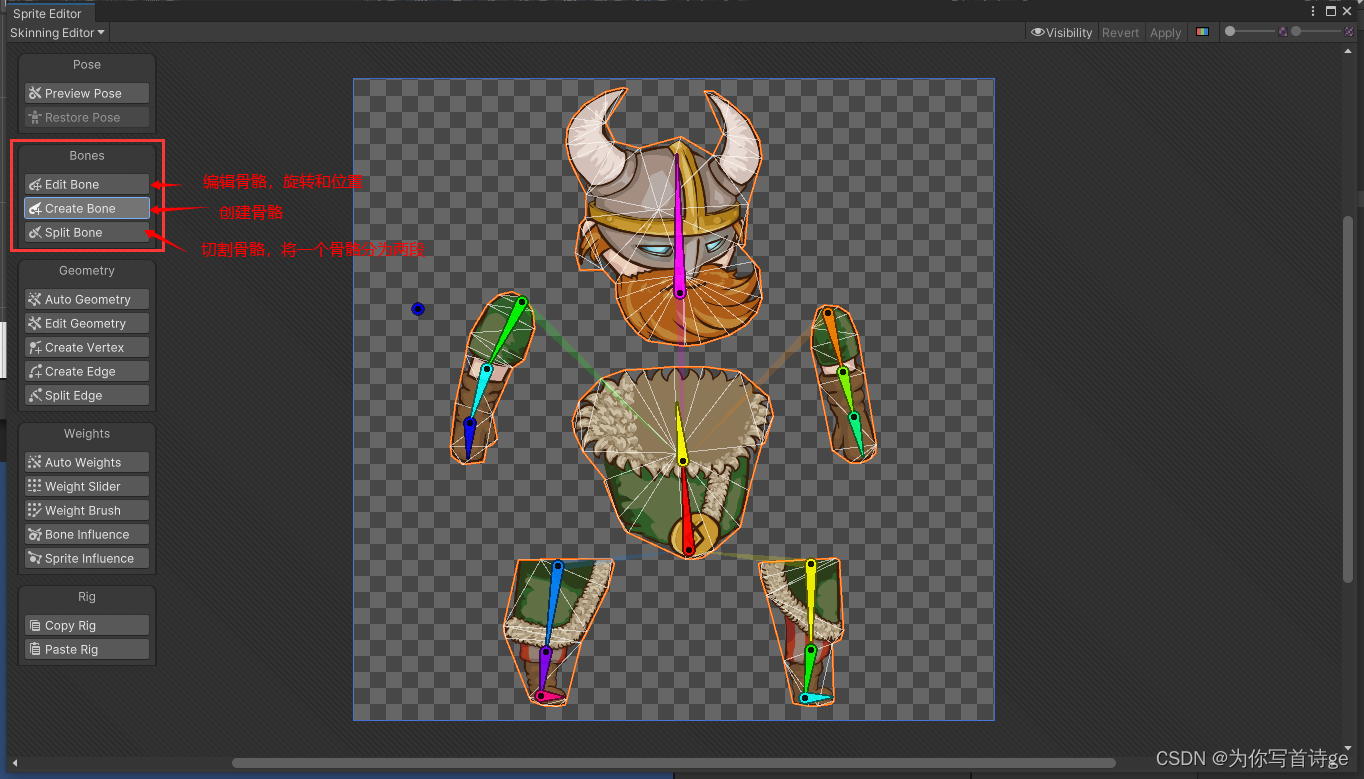Switch to the Sprite Editor tab

point(47,14)
